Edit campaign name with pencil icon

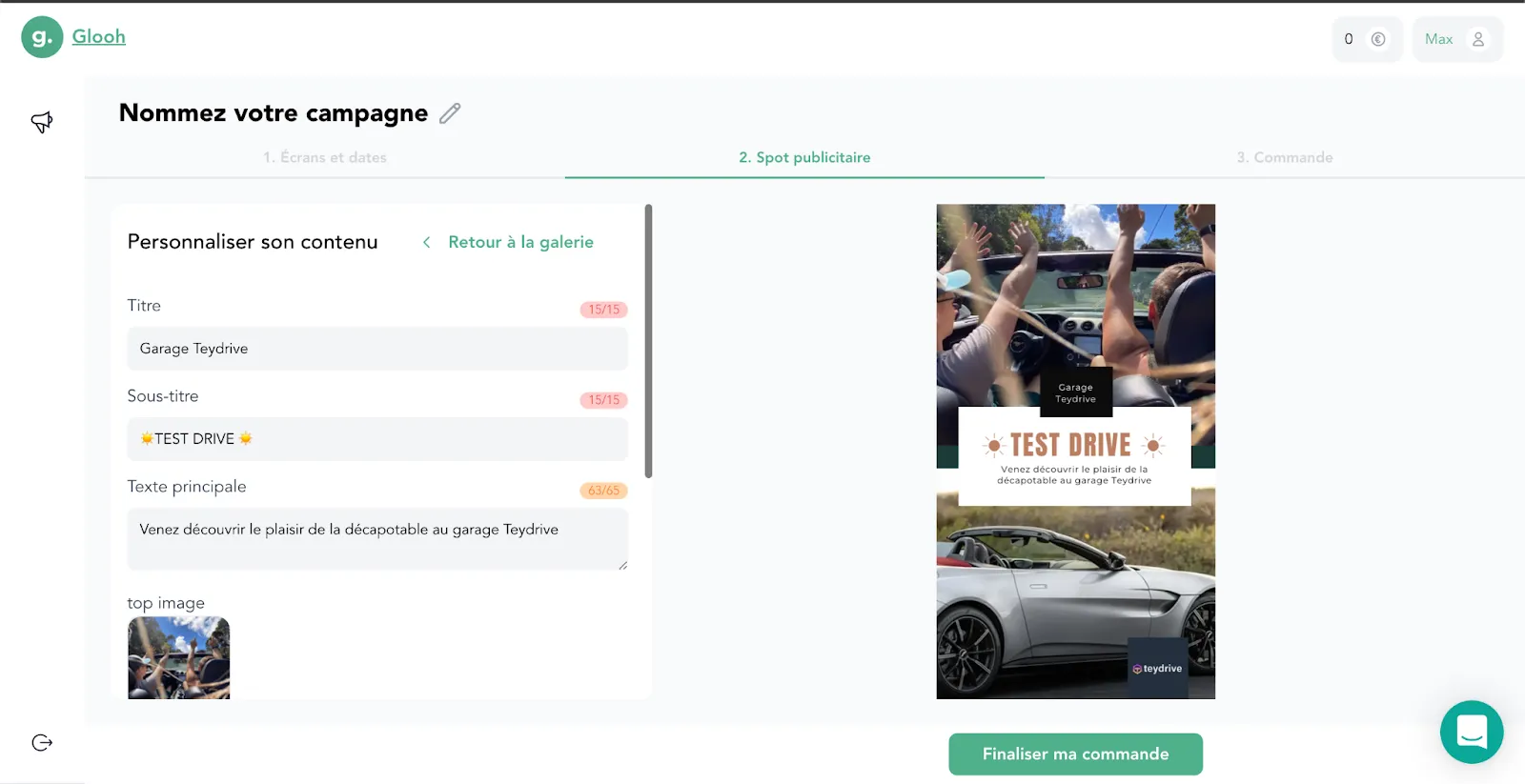pos(450,113)
